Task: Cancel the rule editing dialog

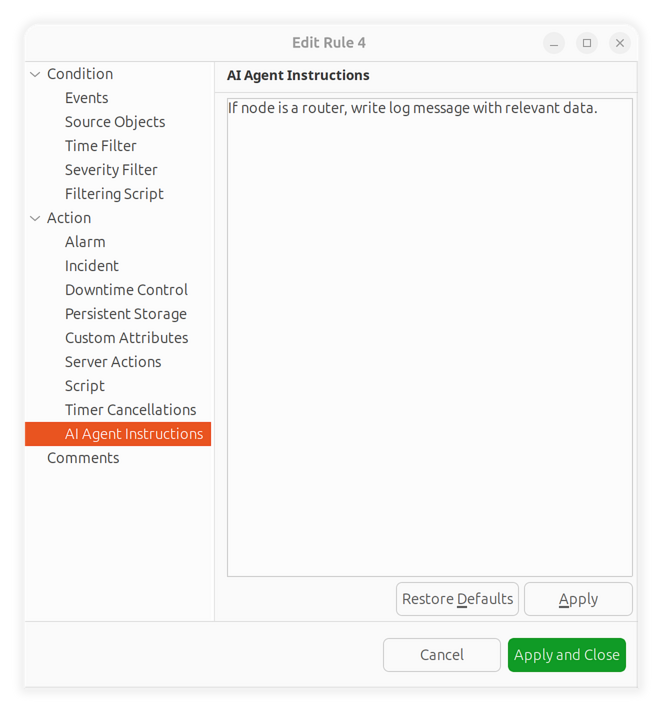Action: pos(441,655)
